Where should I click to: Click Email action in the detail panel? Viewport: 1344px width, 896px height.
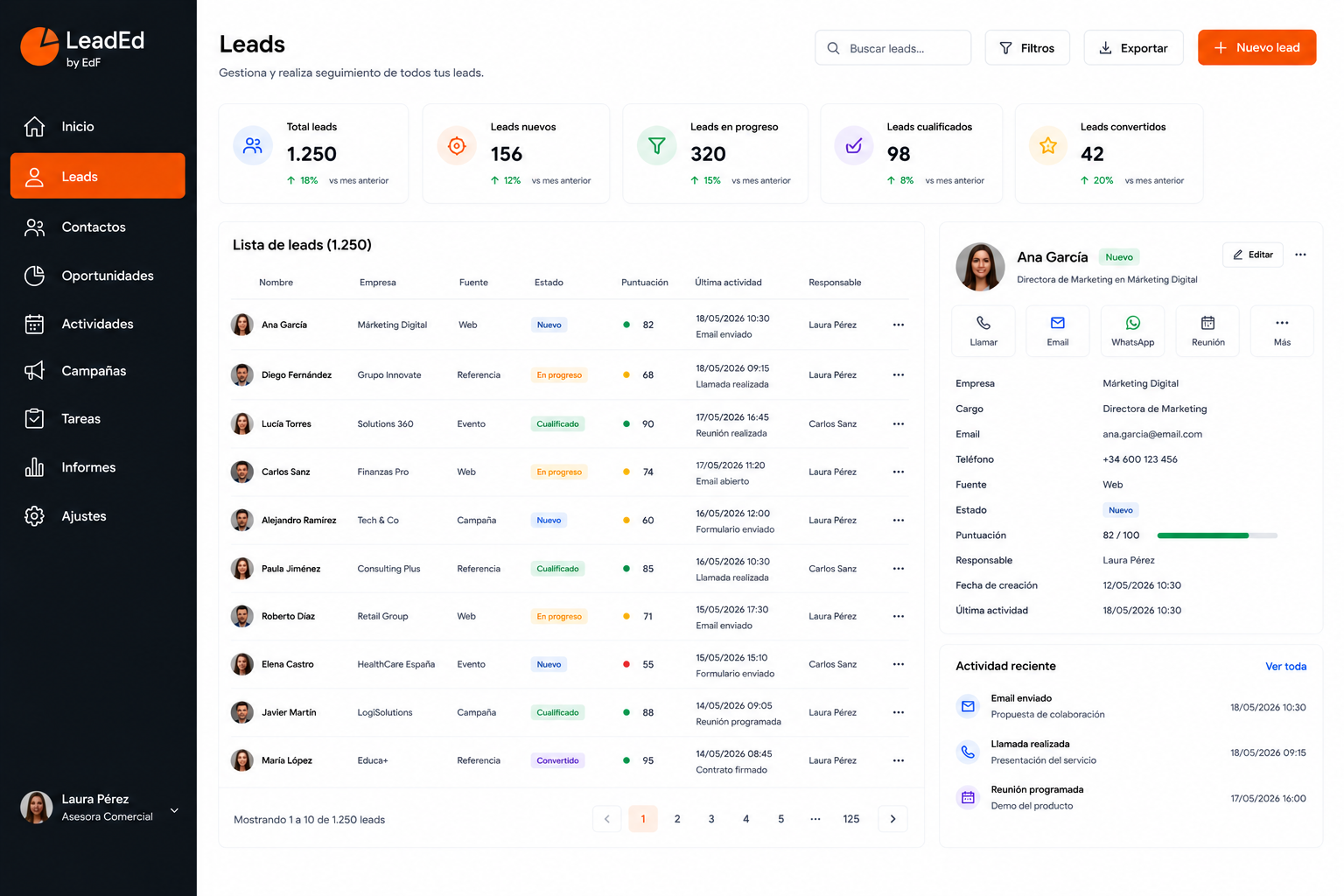click(x=1058, y=331)
